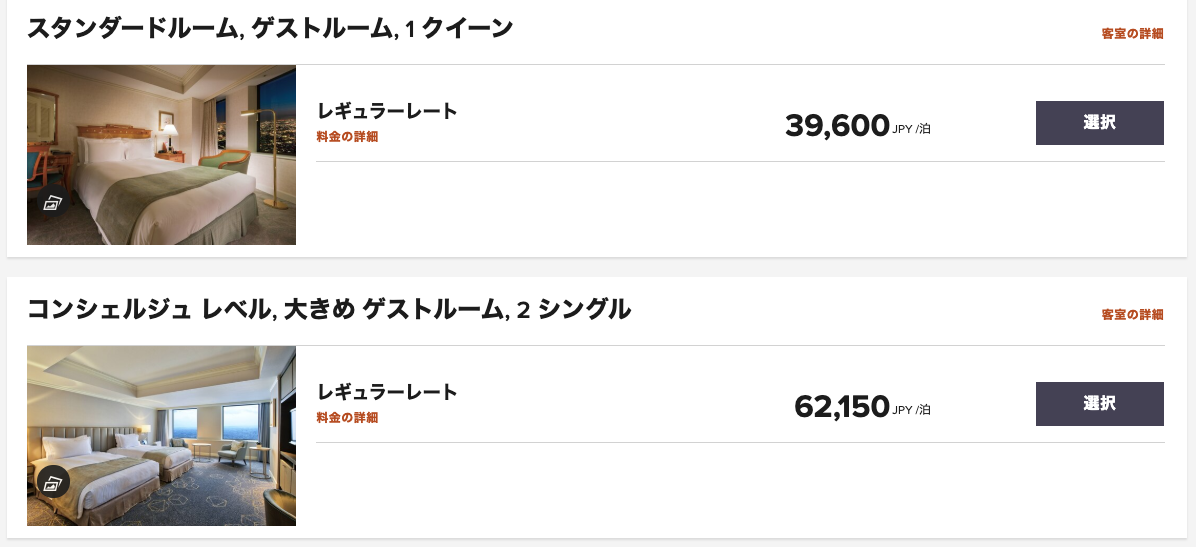The height and width of the screenshot is (547, 1196).
Task: Open photo gallery icon on queen room image
Action: (x=53, y=203)
